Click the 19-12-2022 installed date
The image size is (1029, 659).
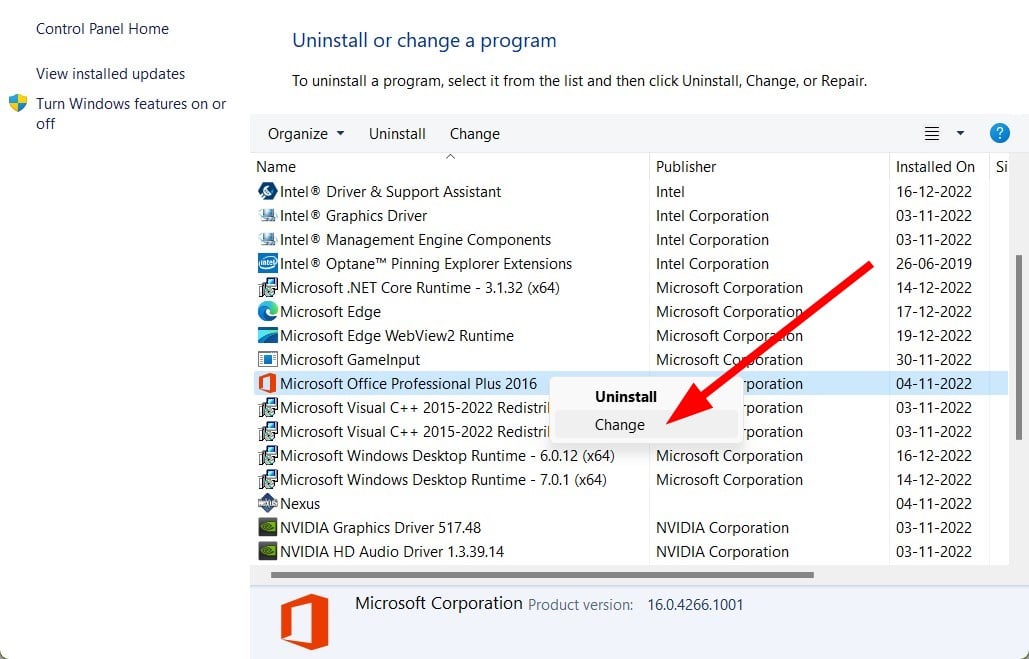934,335
